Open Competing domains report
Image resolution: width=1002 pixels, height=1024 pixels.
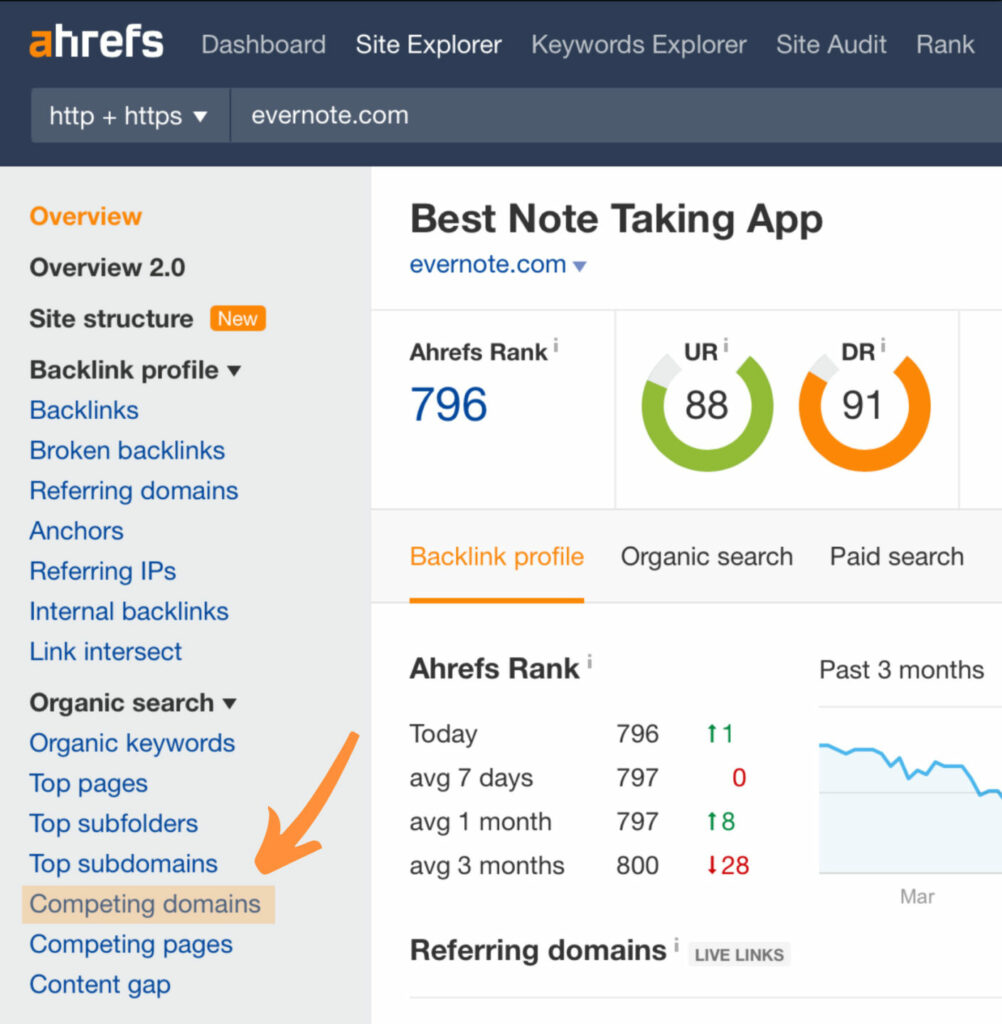click(145, 904)
